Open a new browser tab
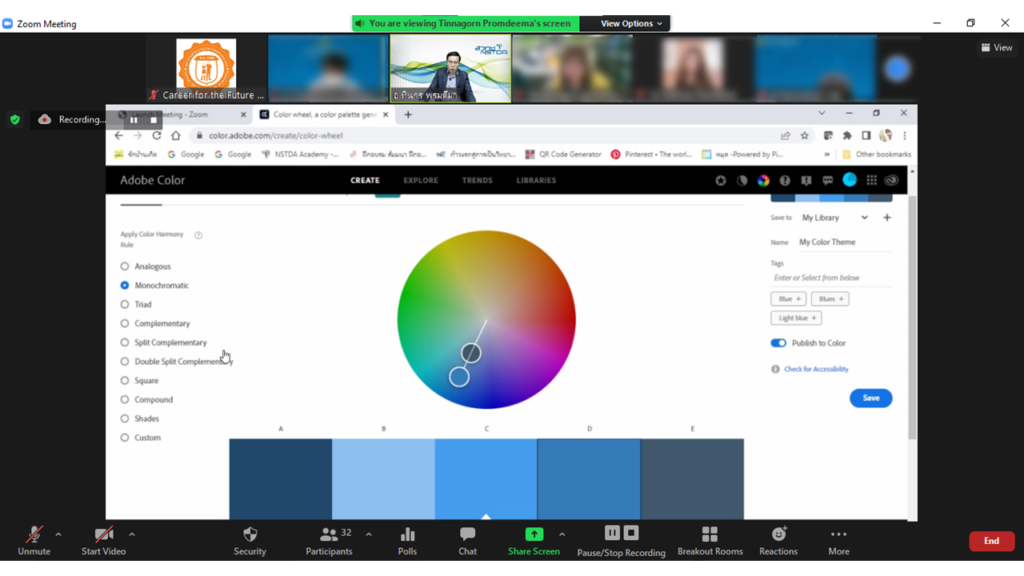This screenshot has width=1024, height=576. pos(408,115)
